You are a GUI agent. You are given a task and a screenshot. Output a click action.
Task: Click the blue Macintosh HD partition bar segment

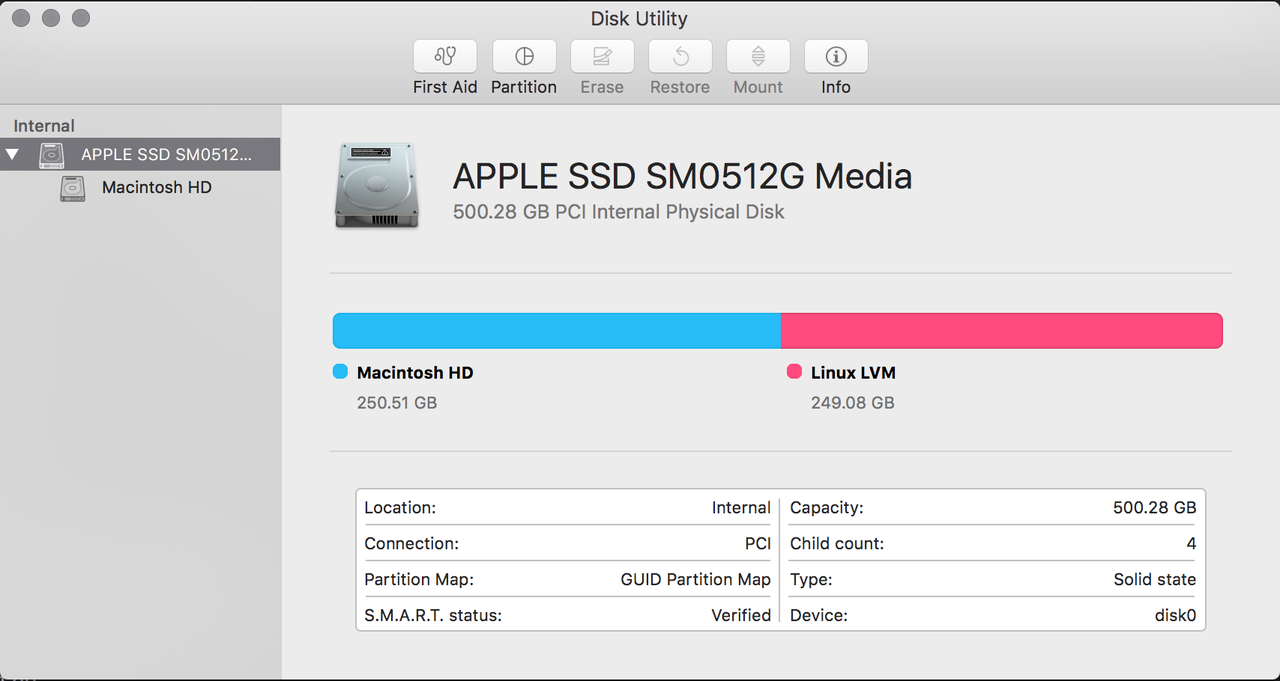557,330
